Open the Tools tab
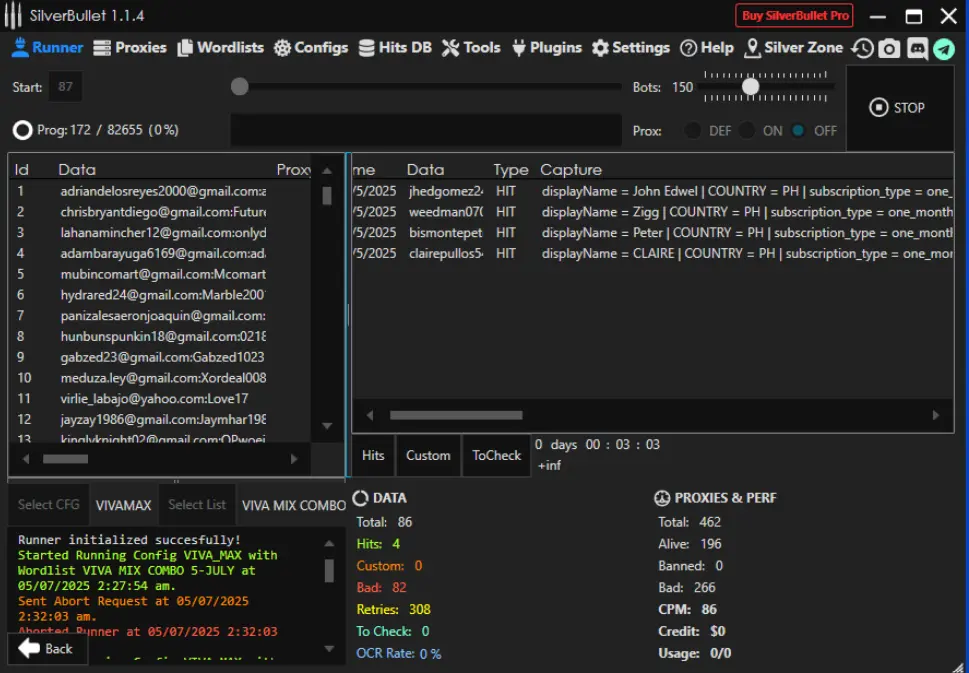The height and width of the screenshot is (673, 969). tap(471, 48)
